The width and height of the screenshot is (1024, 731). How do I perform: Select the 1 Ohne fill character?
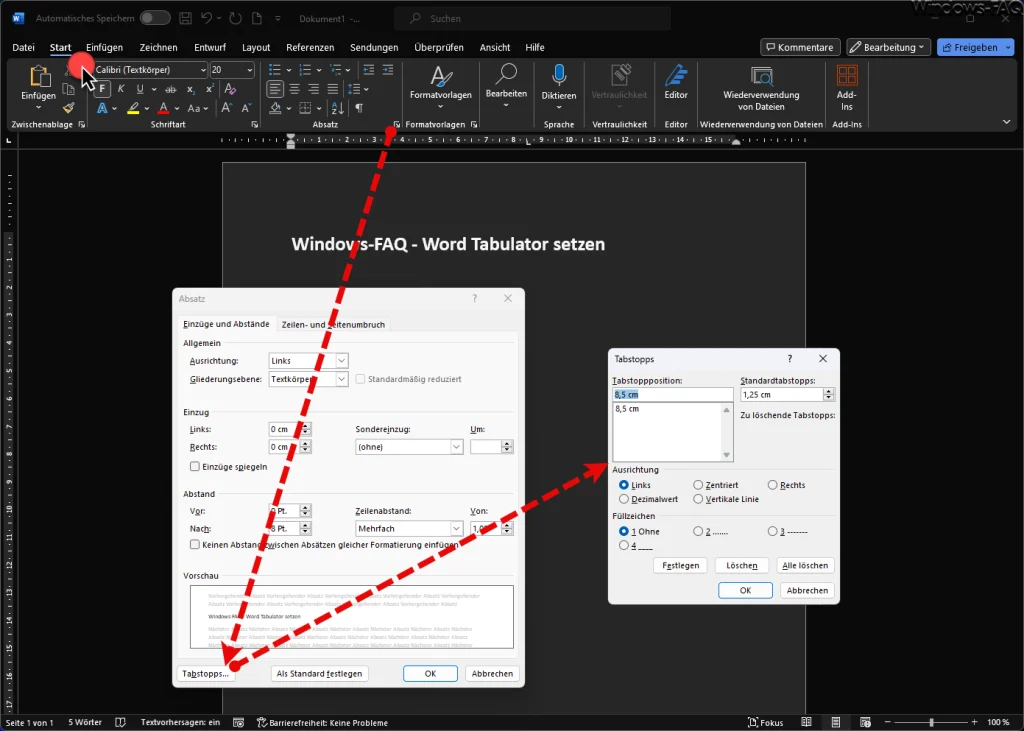tap(624, 531)
